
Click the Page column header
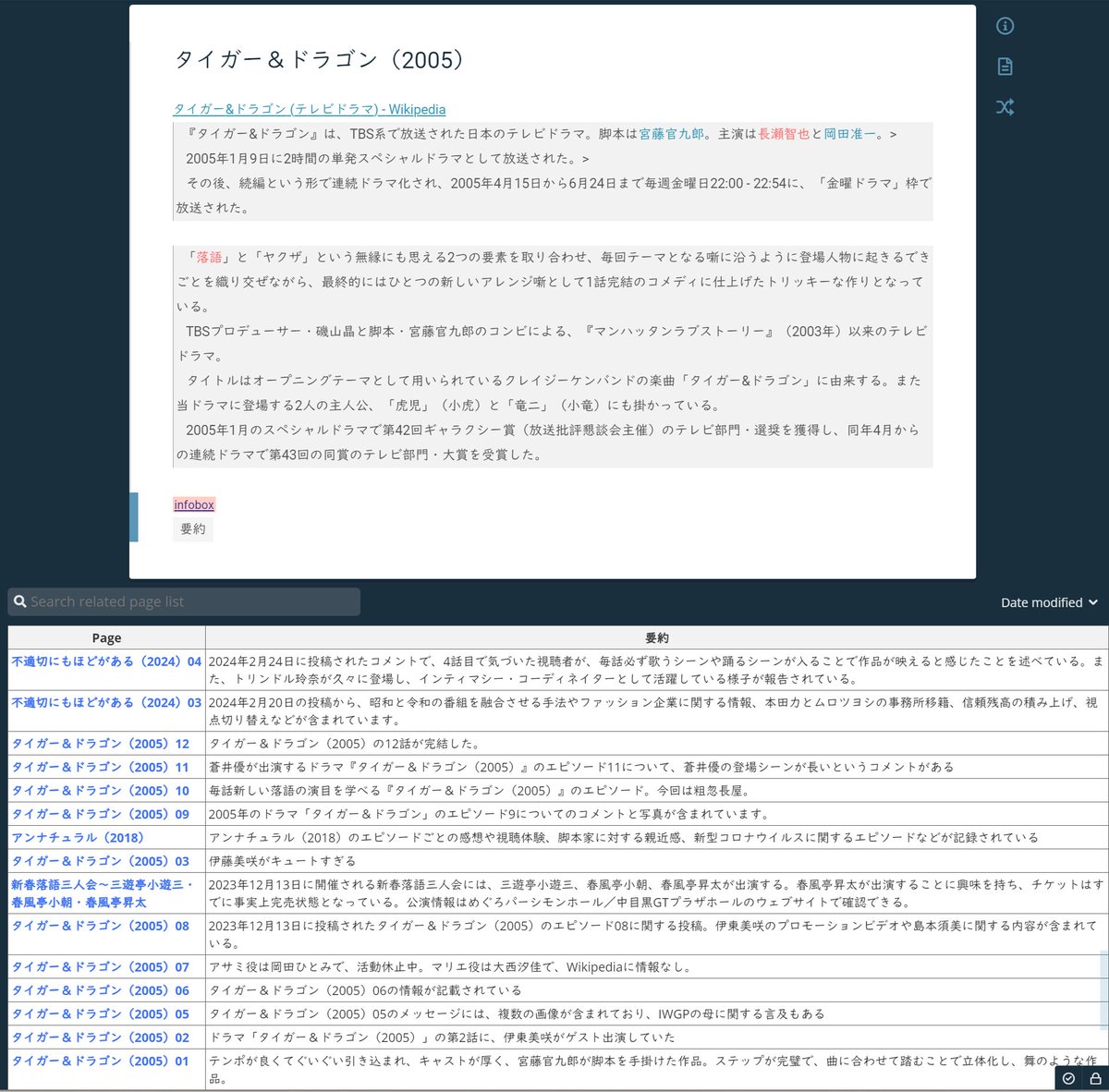point(106,637)
